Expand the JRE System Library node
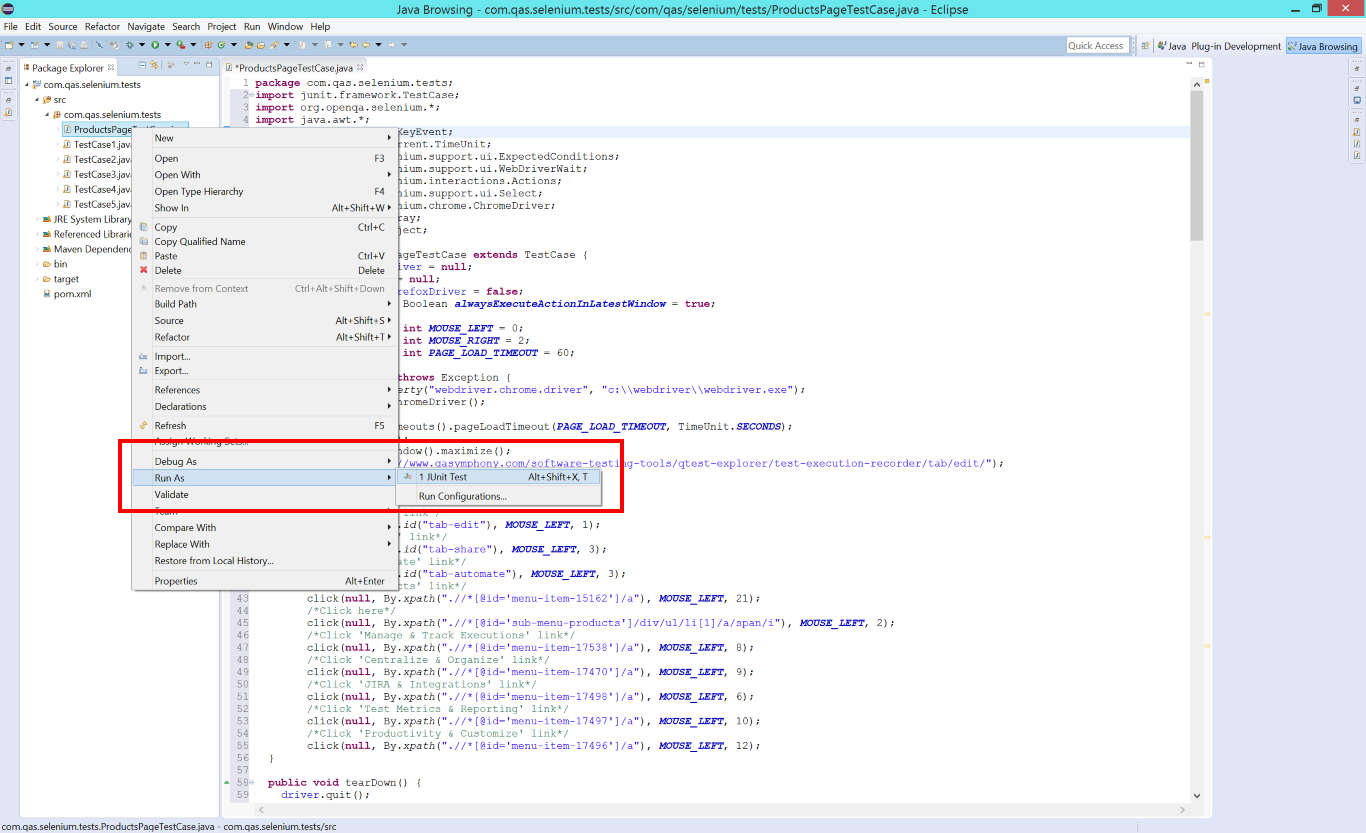The height and width of the screenshot is (833, 1366). pos(38,219)
